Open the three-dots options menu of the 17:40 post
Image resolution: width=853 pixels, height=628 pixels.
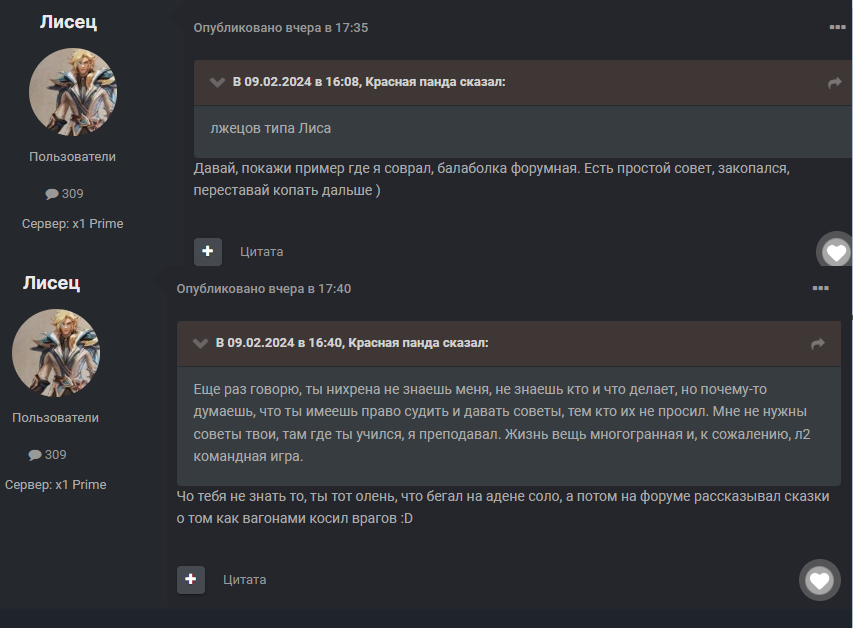point(820,288)
